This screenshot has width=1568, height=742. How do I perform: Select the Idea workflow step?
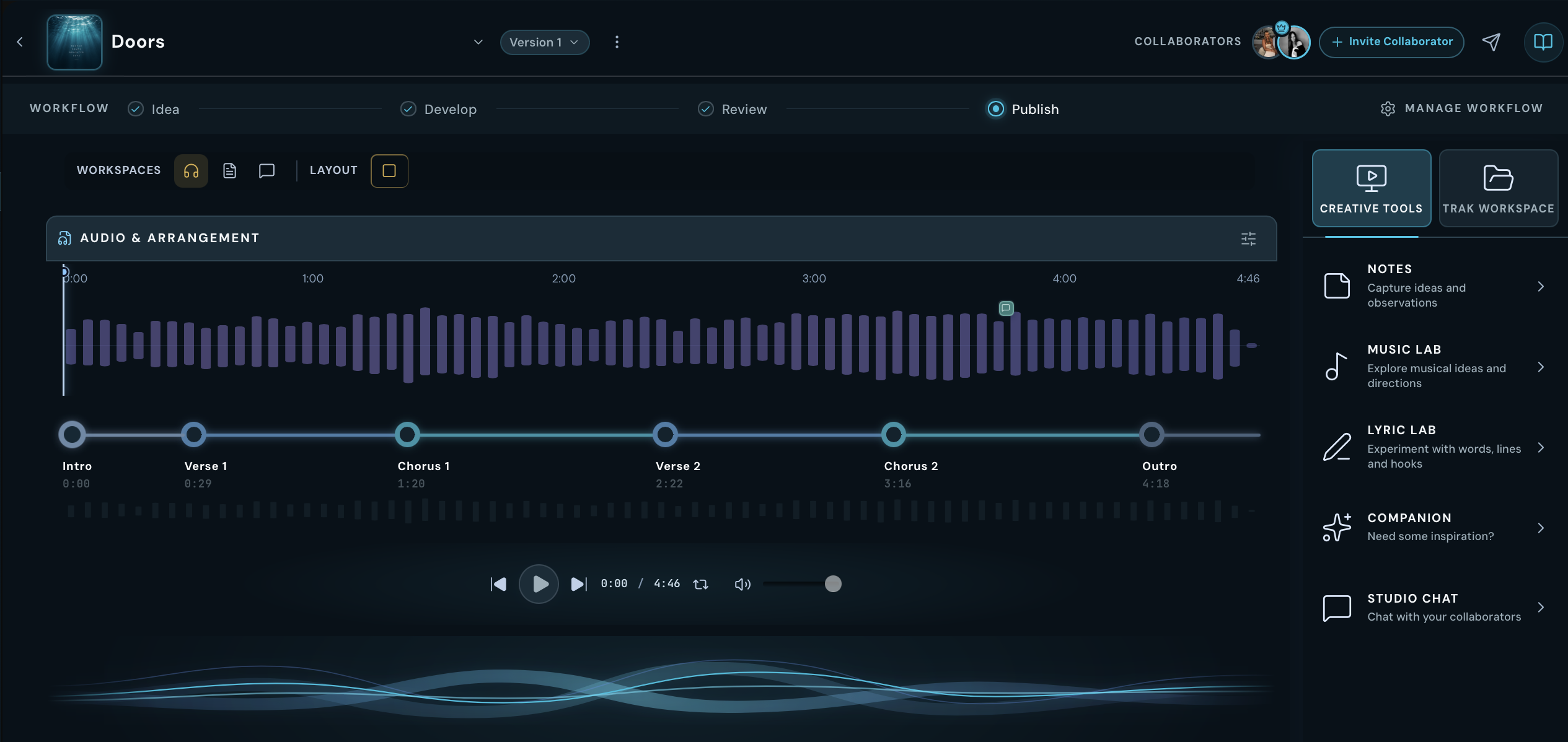point(154,109)
